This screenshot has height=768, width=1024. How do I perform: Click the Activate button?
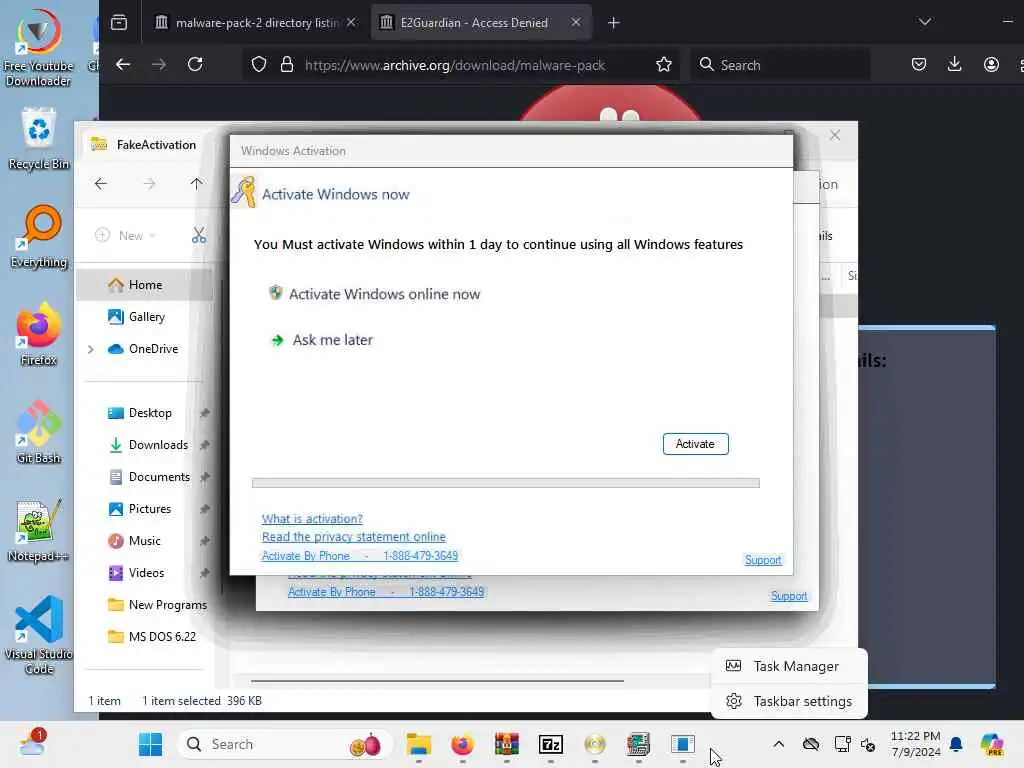[x=696, y=443]
